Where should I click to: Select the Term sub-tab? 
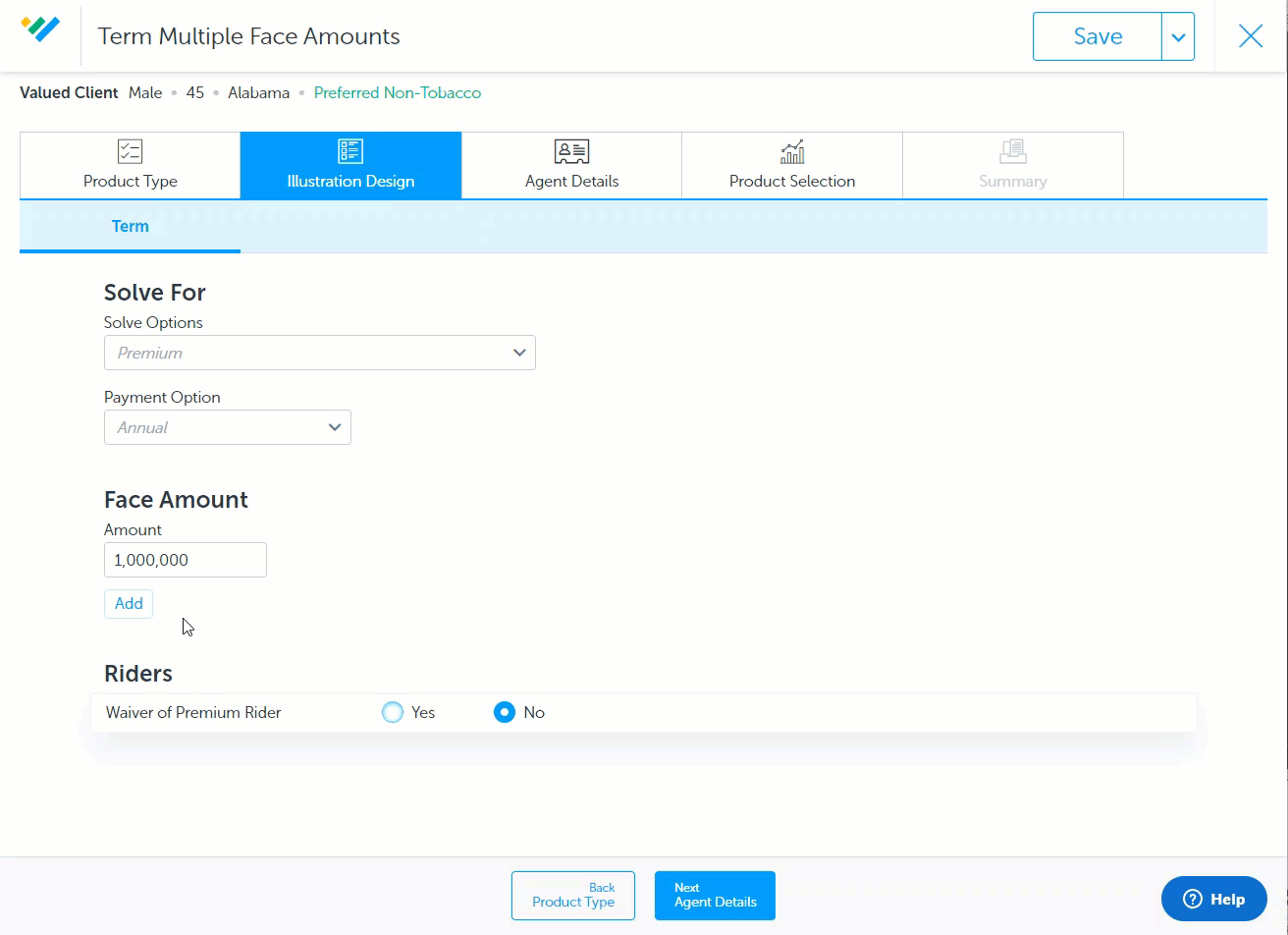(130, 227)
